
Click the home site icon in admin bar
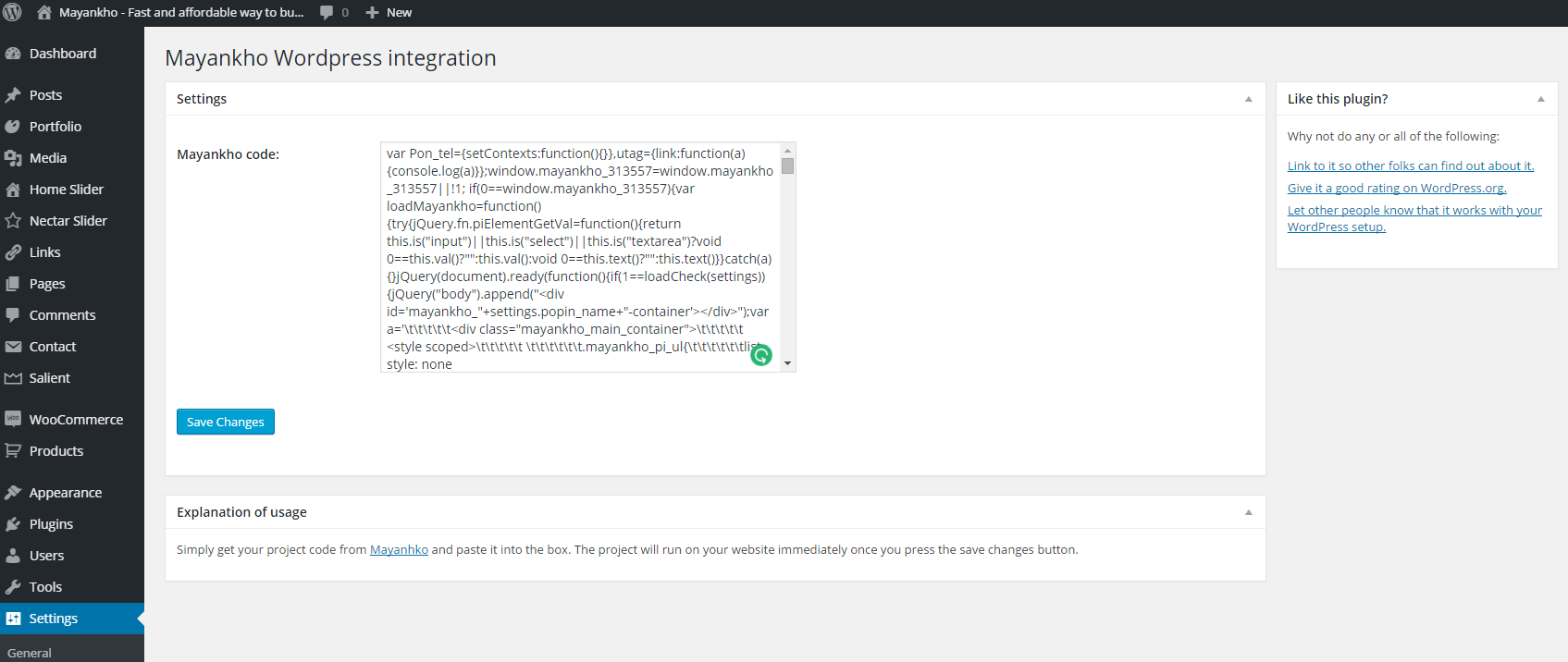click(x=43, y=12)
